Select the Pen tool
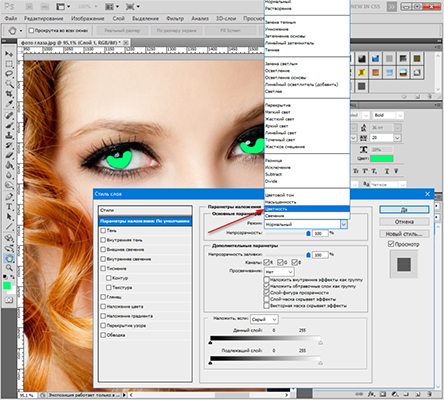444x400 pixels. coord(9,197)
